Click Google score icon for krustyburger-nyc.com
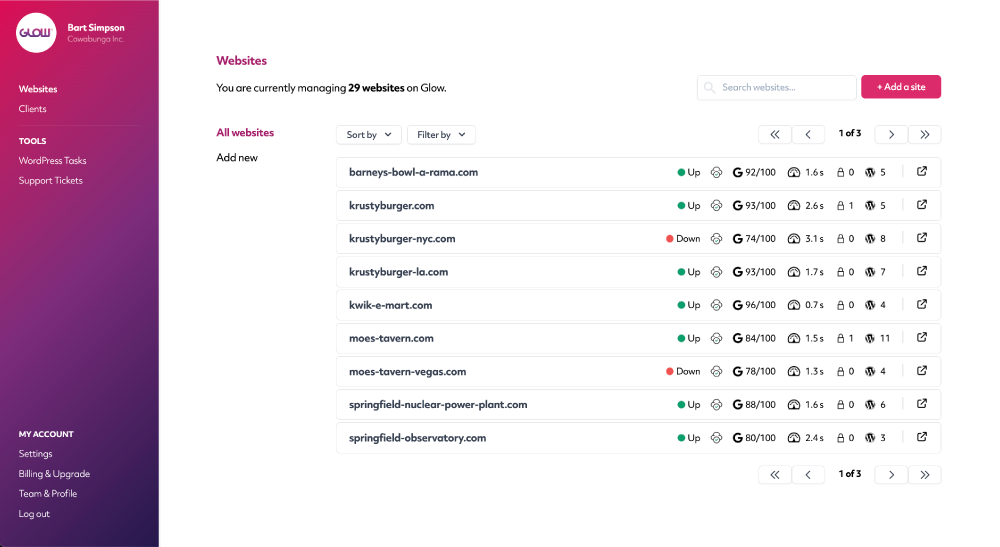 coord(737,238)
